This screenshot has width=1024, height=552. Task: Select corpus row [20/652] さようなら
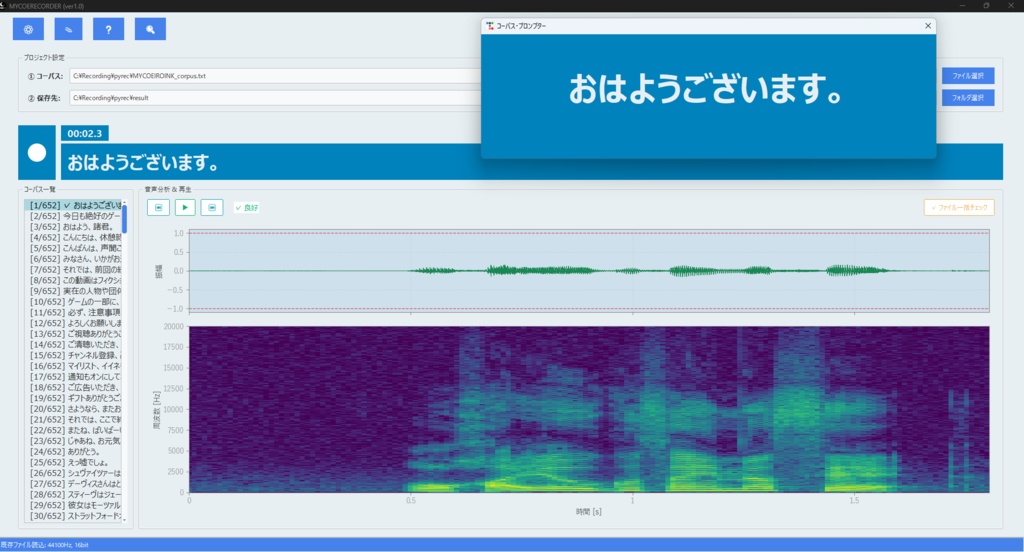[73, 409]
